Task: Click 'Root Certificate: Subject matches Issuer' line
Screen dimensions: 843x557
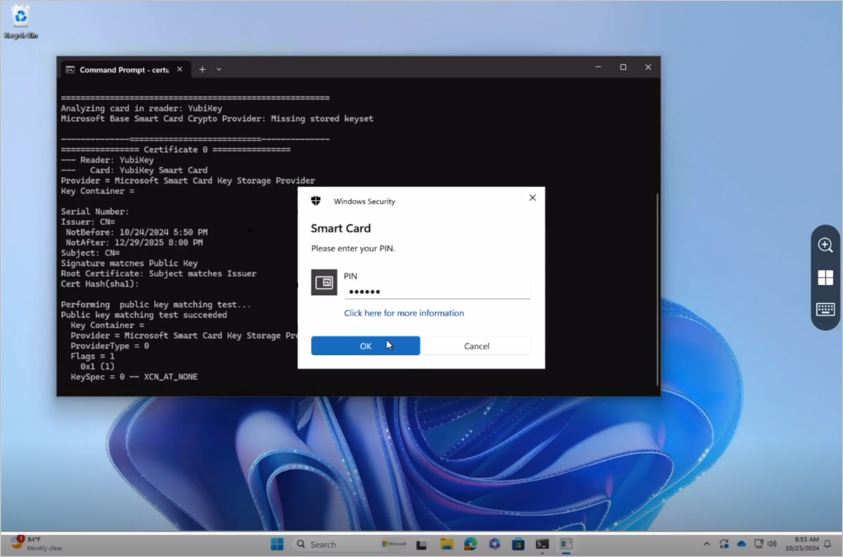Action: click(x=159, y=273)
